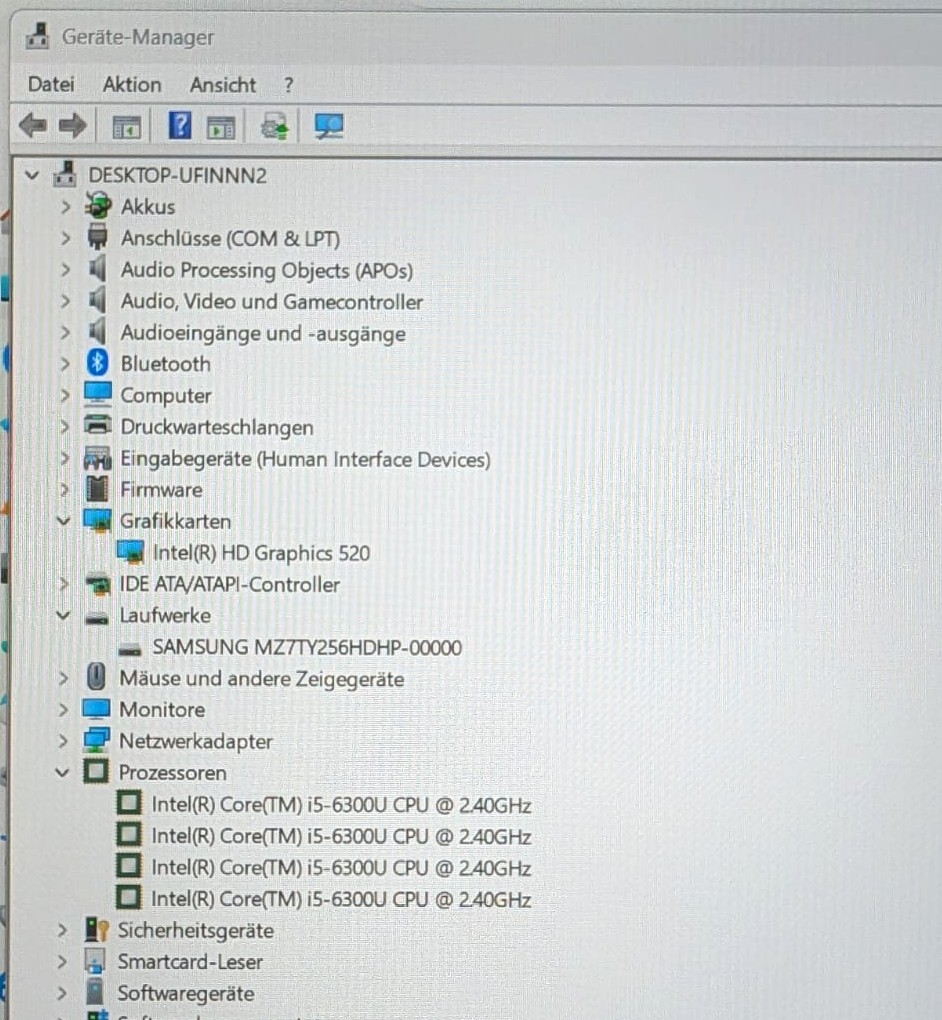The width and height of the screenshot is (942, 1020).
Task: Collapse the Grafikkarten category
Action: [x=63, y=520]
